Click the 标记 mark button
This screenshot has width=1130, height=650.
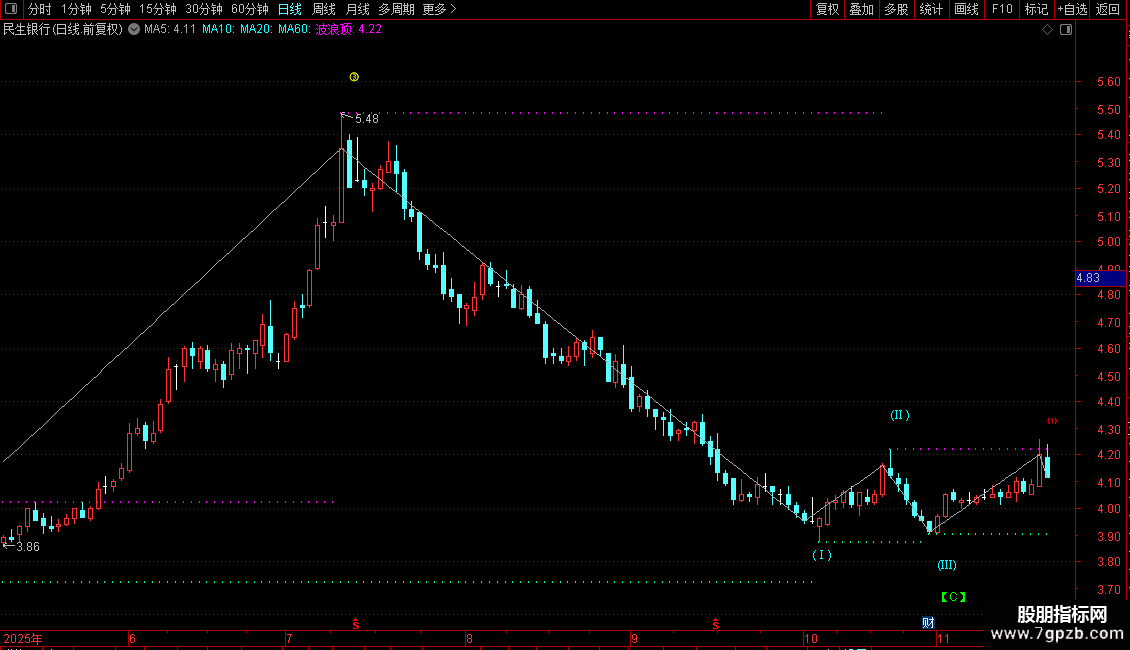1036,9
